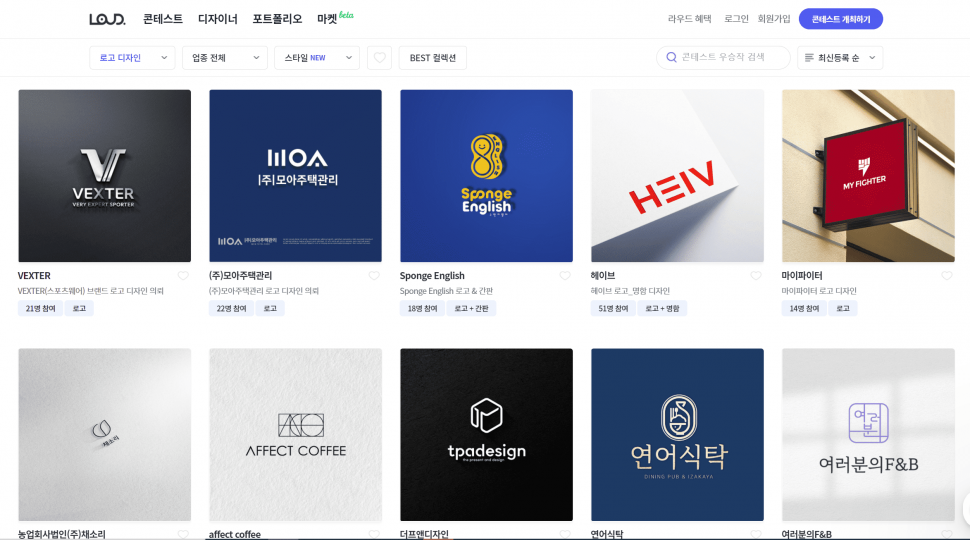Open the 여러분의F&B logo thumbnail
Image resolution: width=970 pixels, height=540 pixels.
pos(869,435)
